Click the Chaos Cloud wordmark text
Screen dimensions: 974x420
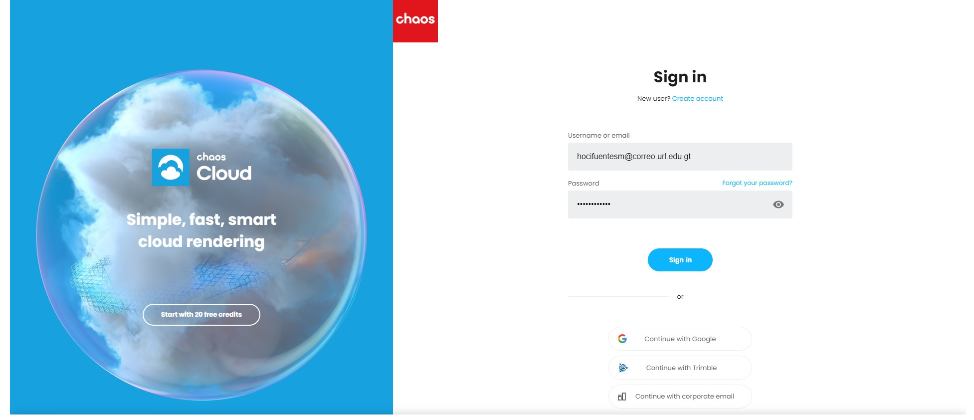224,167
